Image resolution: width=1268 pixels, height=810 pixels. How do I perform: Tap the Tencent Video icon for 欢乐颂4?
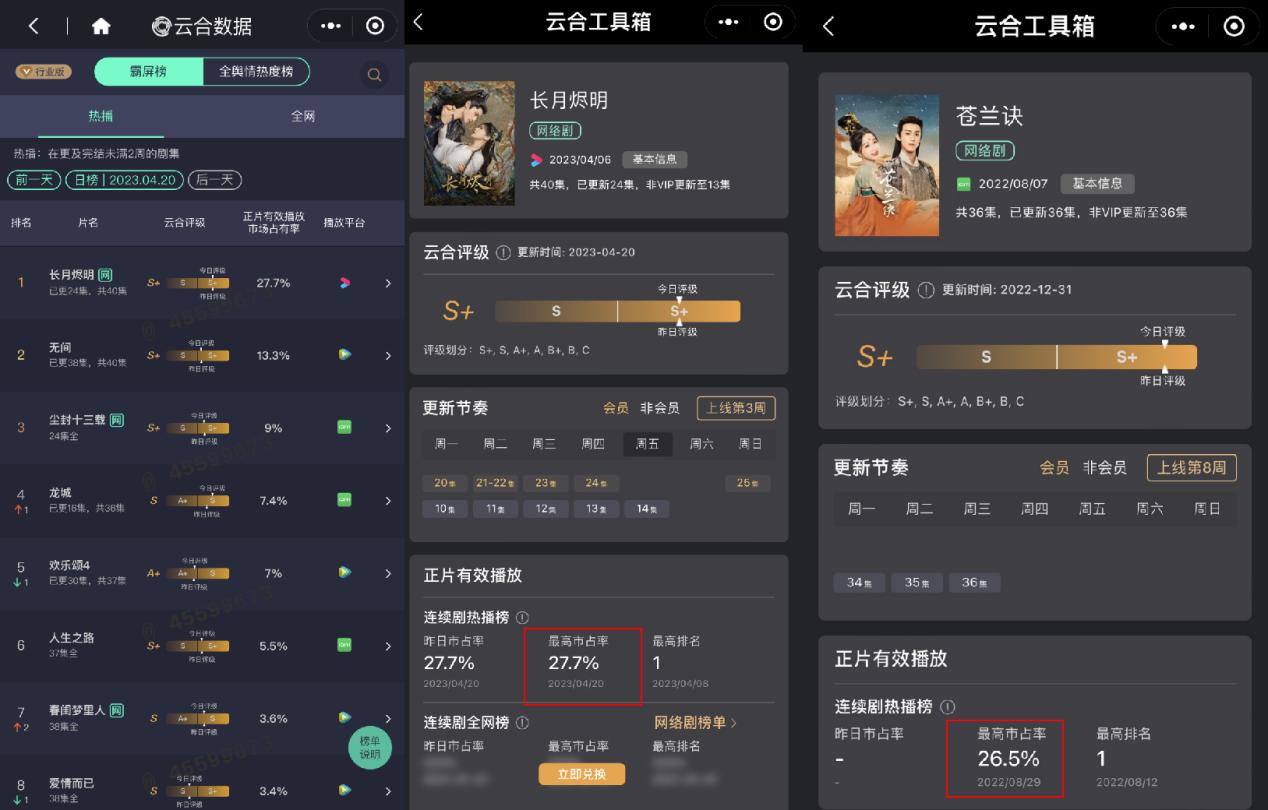pyautogui.click(x=344, y=573)
